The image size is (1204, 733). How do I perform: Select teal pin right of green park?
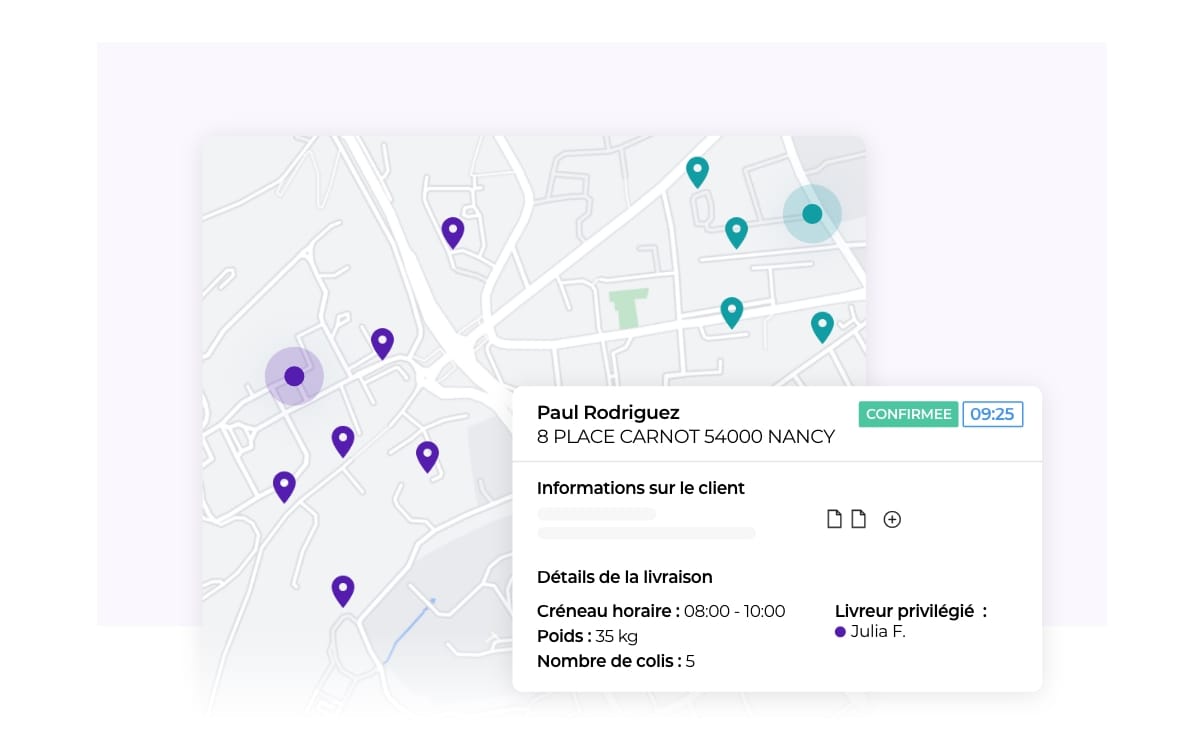(732, 311)
